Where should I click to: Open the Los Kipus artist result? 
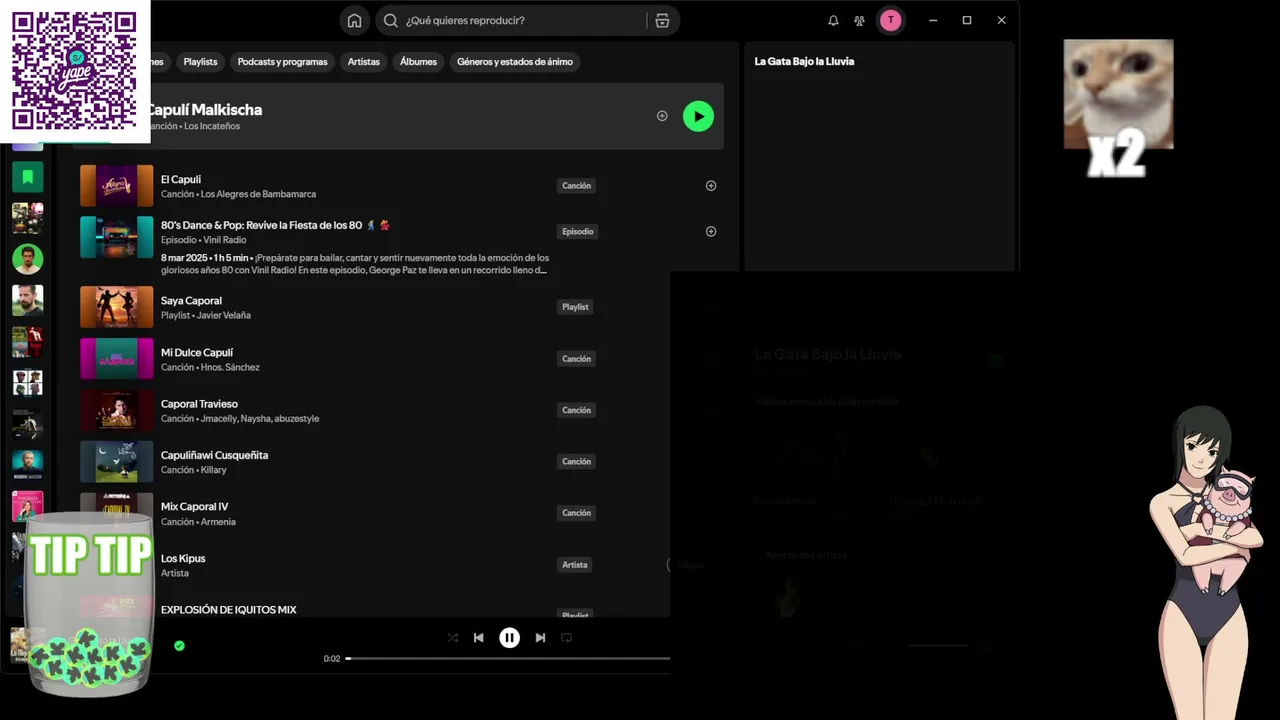[x=183, y=559]
